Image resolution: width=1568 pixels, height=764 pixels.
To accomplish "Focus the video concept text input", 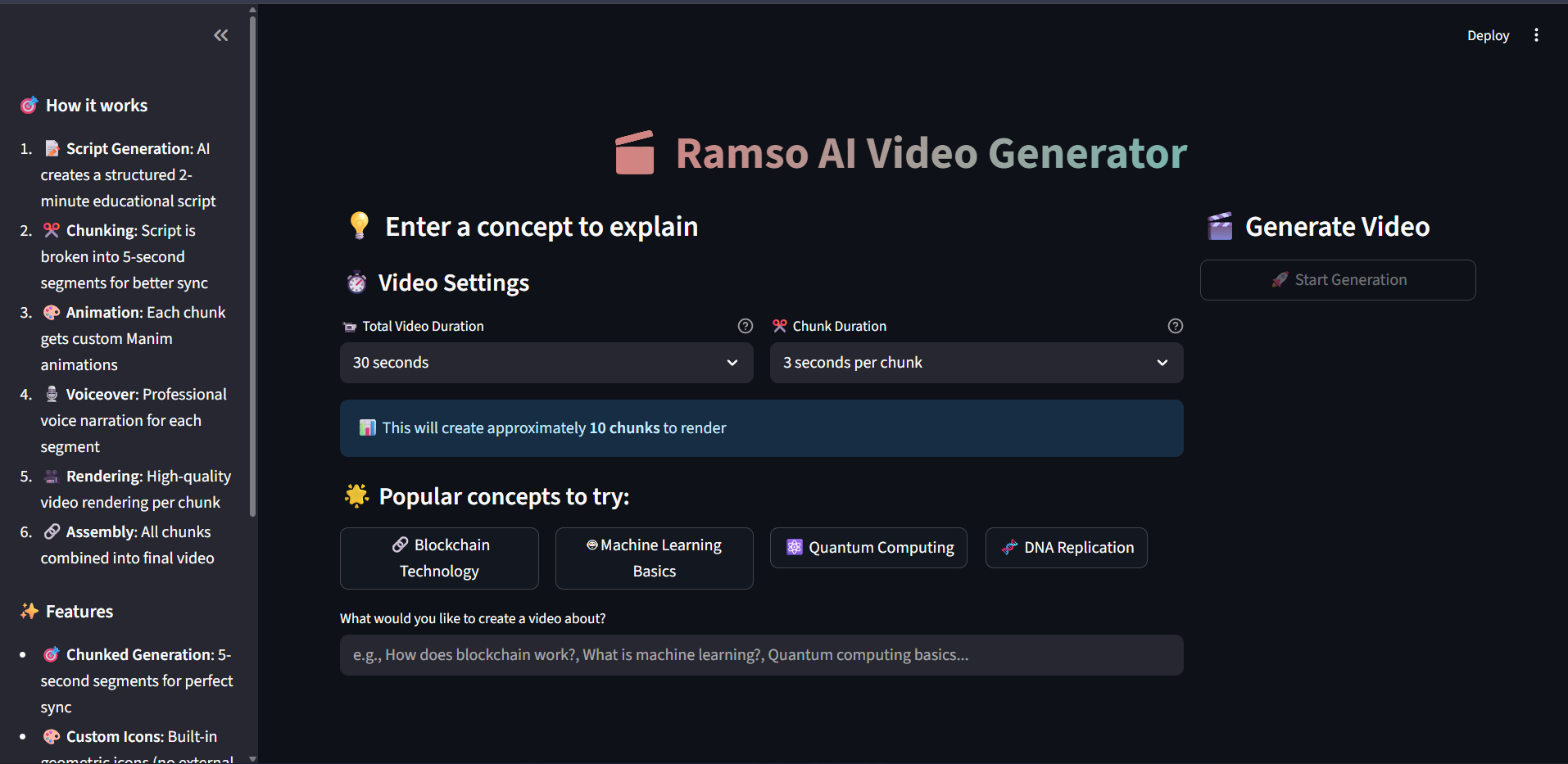I will point(762,655).
